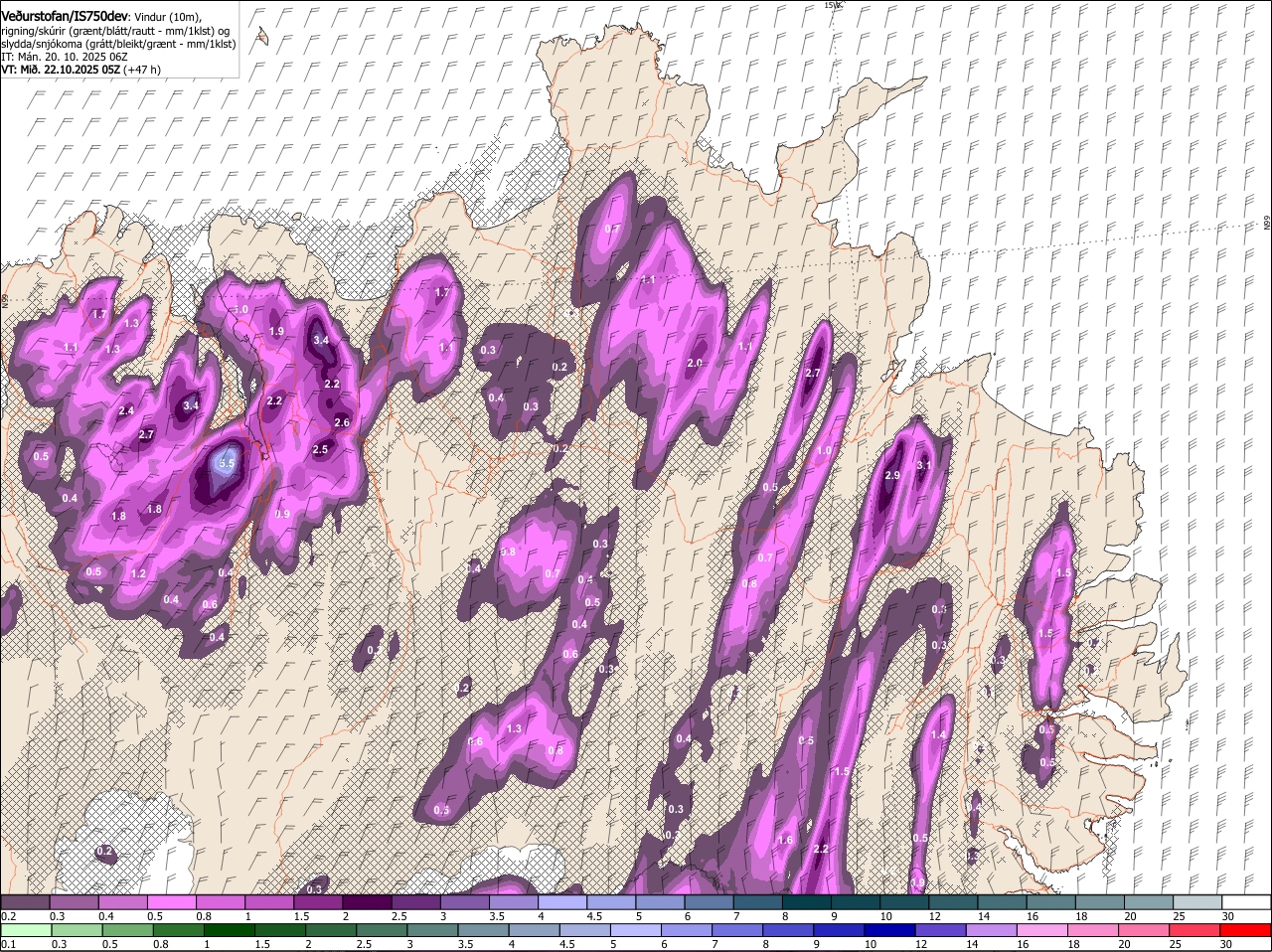Select the 1.4 map value label

pyautogui.click(x=938, y=734)
